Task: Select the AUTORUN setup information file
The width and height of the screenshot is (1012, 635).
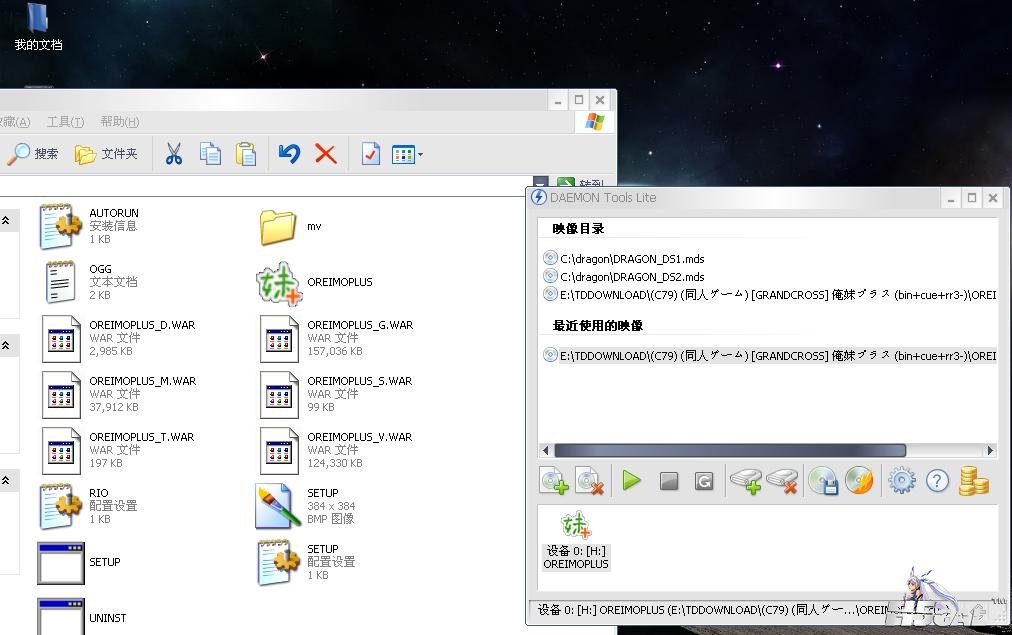Action: (x=89, y=226)
